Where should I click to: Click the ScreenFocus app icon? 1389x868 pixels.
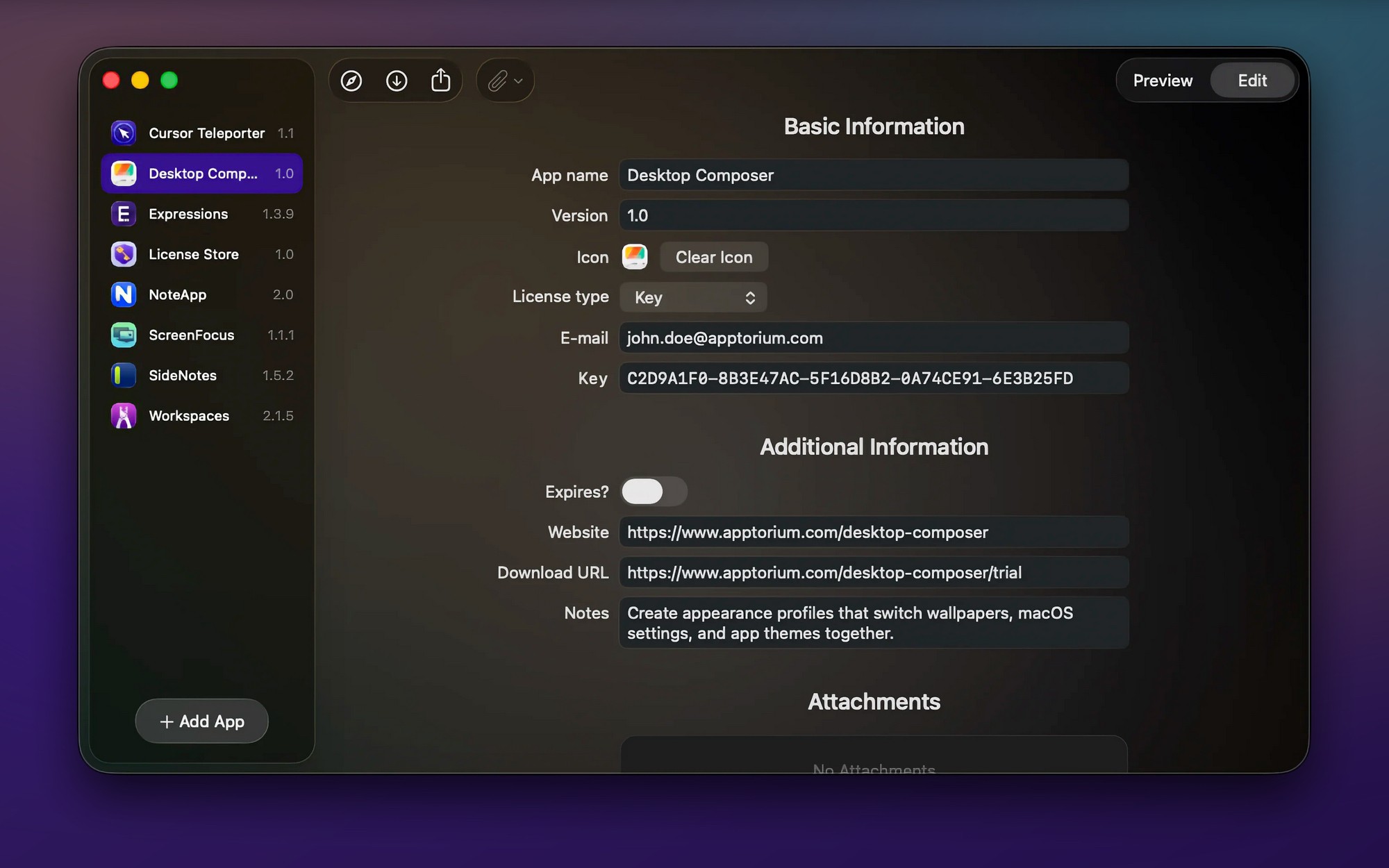(x=124, y=335)
